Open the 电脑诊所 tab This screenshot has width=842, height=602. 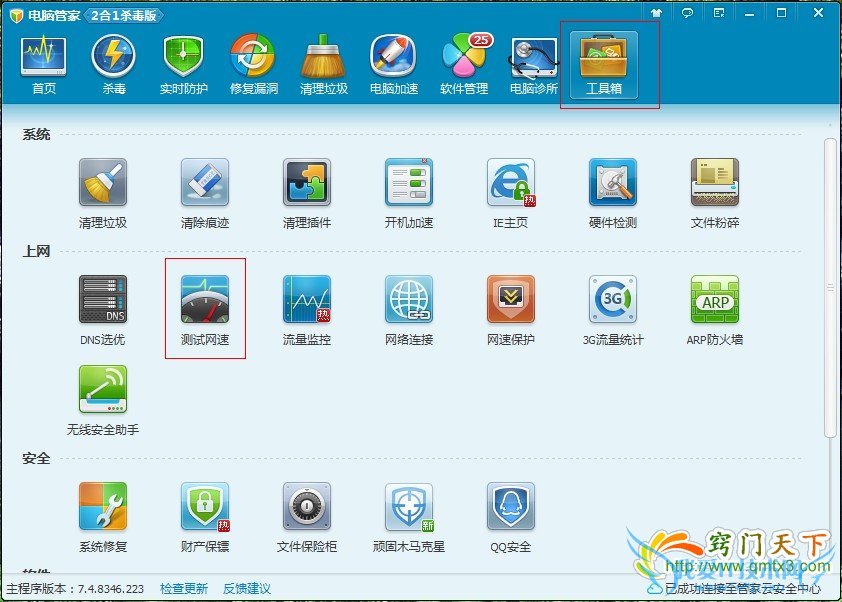point(534,66)
